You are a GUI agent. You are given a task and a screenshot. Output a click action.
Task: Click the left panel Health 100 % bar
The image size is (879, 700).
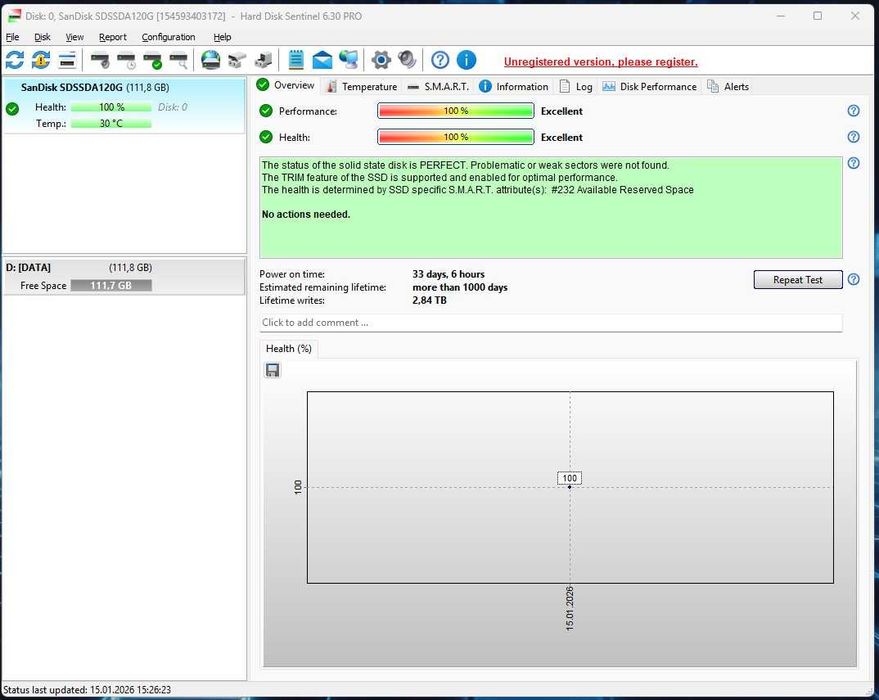(111, 107)
